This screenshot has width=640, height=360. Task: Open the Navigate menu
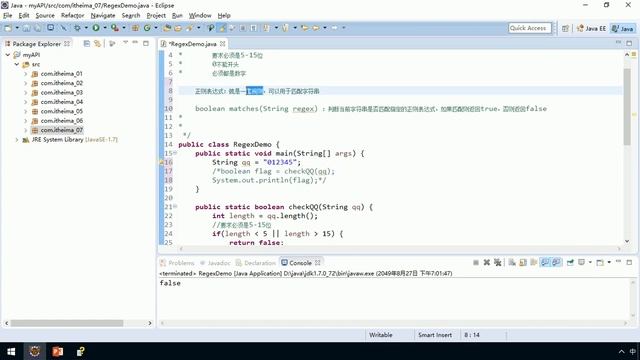pyautogui.click(x=103, y=16)
